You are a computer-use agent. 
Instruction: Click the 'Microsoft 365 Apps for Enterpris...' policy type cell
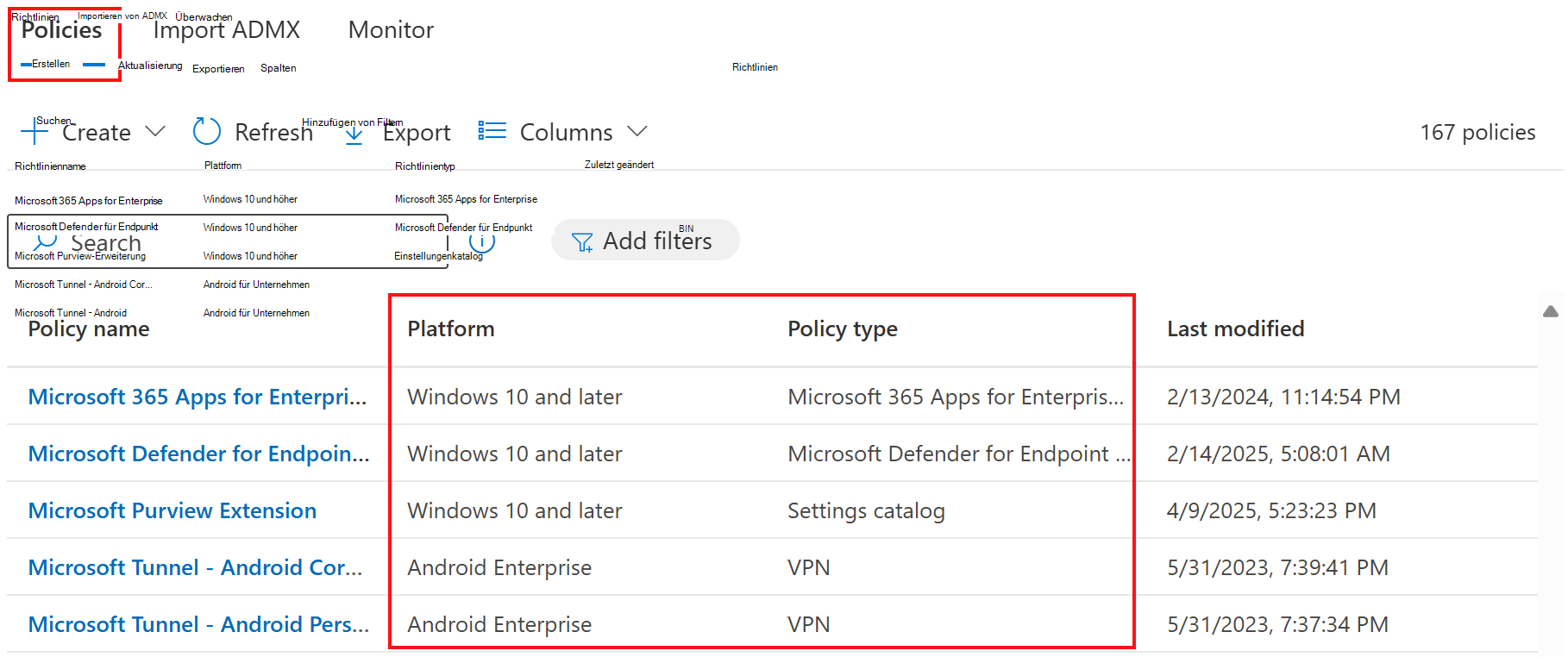coord(956,397)
